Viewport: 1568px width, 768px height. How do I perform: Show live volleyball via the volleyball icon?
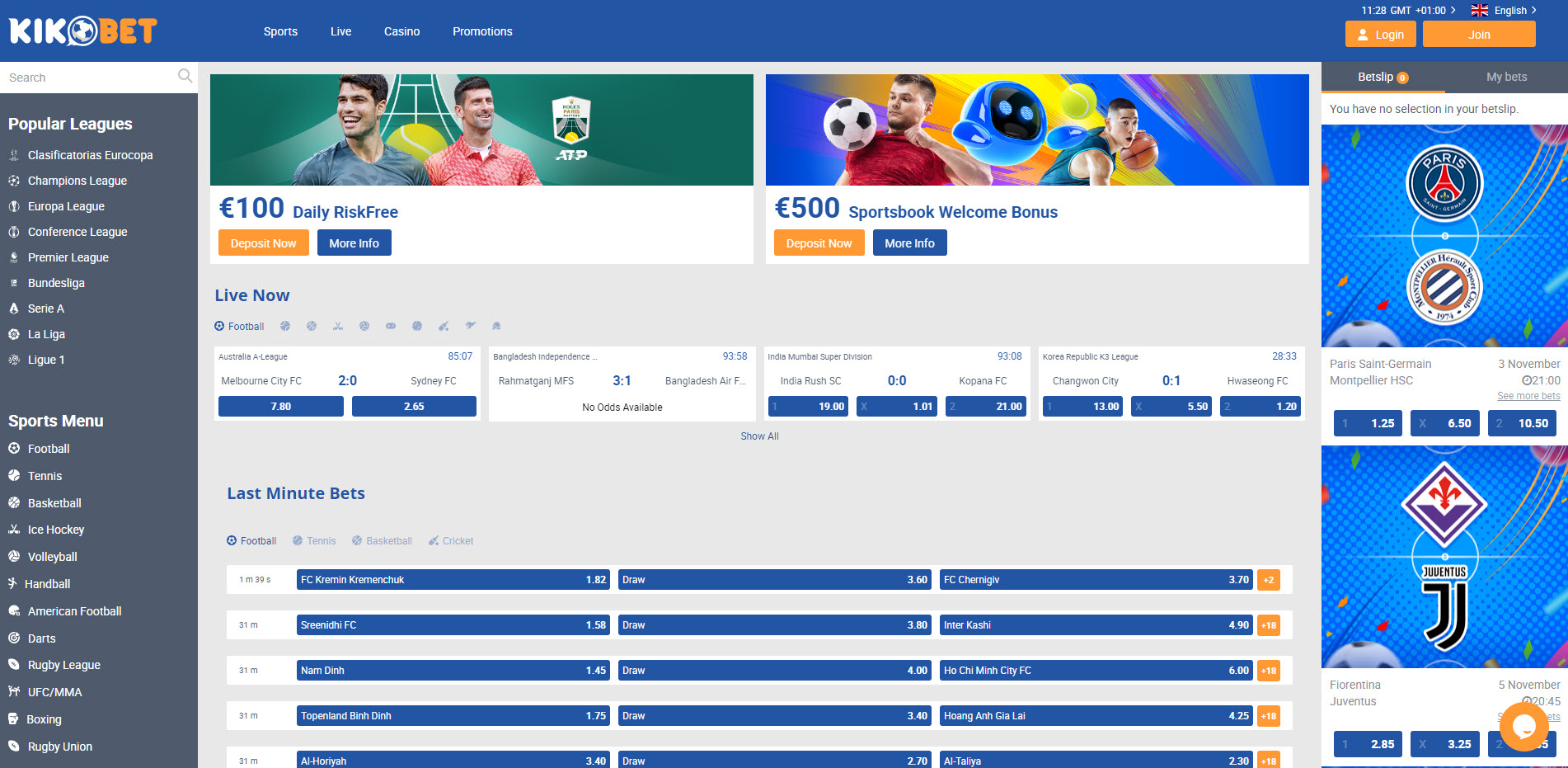click(364, 326)
